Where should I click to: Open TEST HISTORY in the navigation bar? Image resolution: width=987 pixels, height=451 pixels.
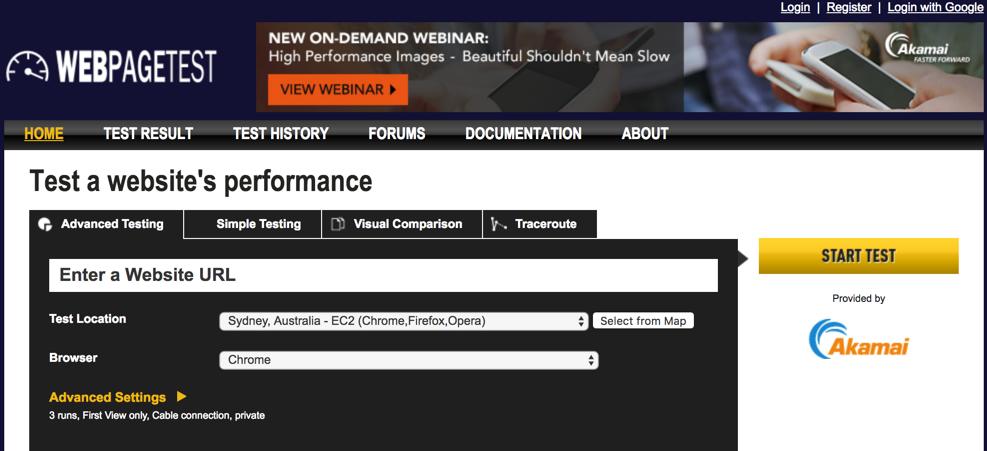281,134
